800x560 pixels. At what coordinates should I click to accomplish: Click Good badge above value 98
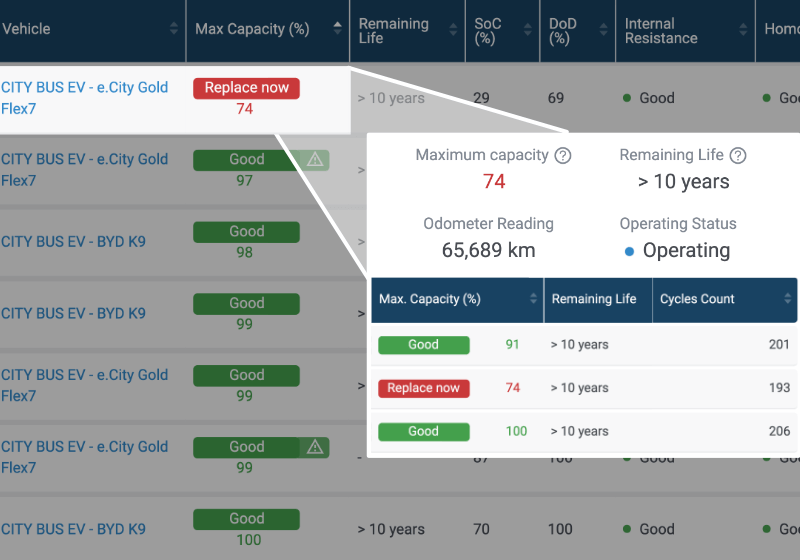point(246,232)
